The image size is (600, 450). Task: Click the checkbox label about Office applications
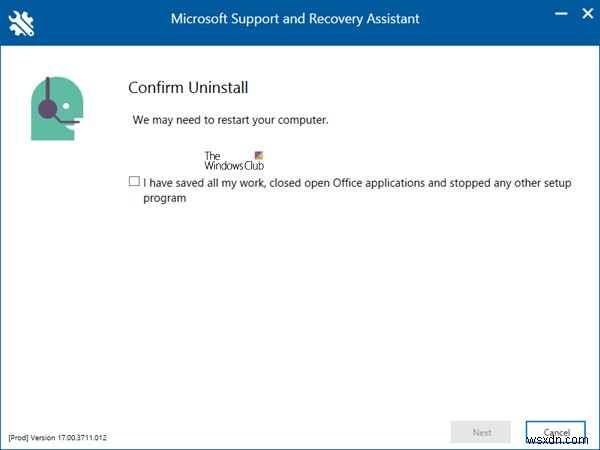tap(357, 190)
